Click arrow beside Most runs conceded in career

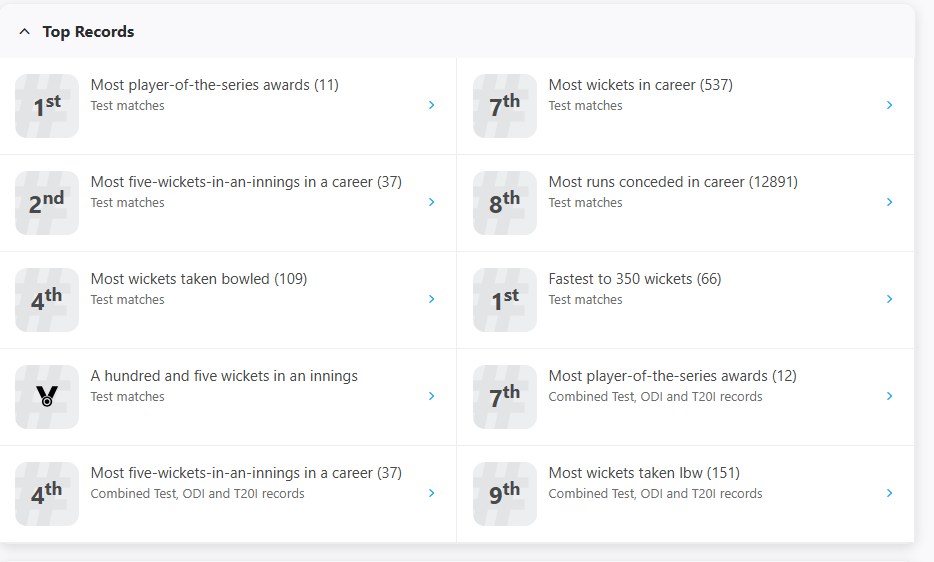pyautogui.click(x=889, y=202)
